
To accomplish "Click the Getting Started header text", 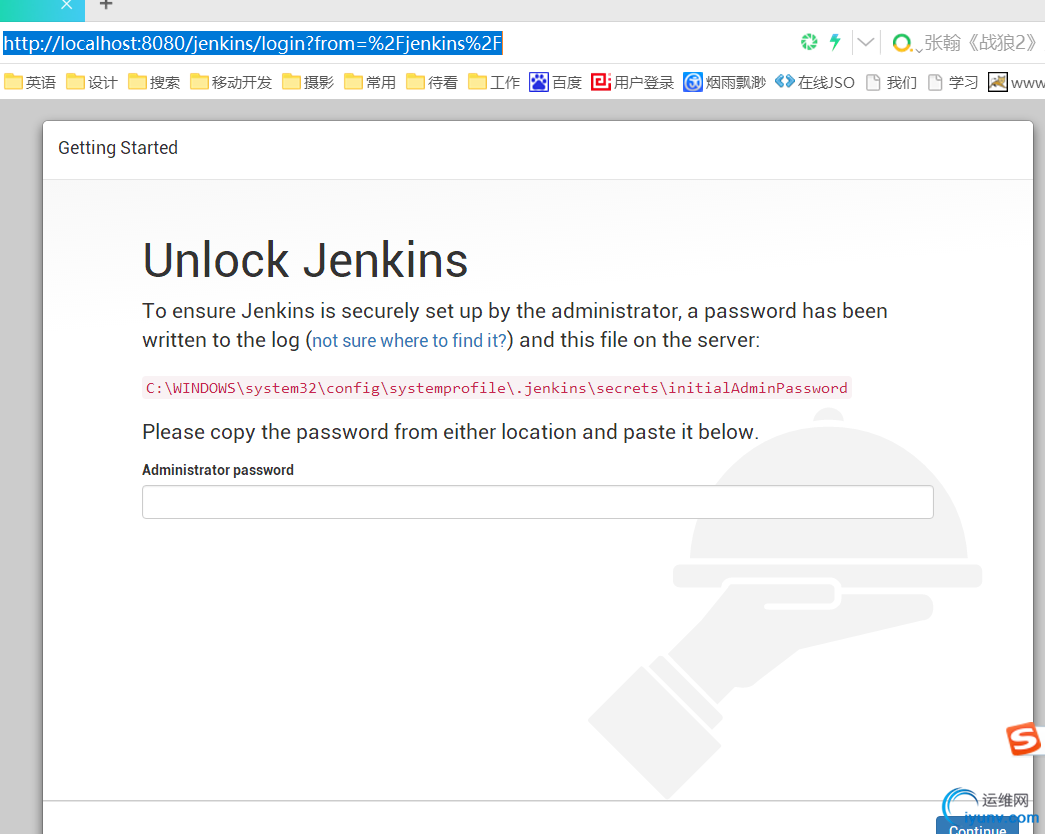I will [118, 147].
